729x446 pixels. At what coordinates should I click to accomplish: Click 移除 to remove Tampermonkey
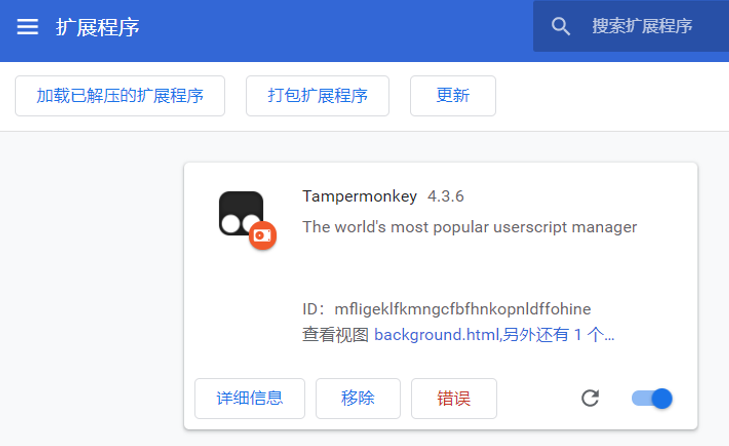358,399
